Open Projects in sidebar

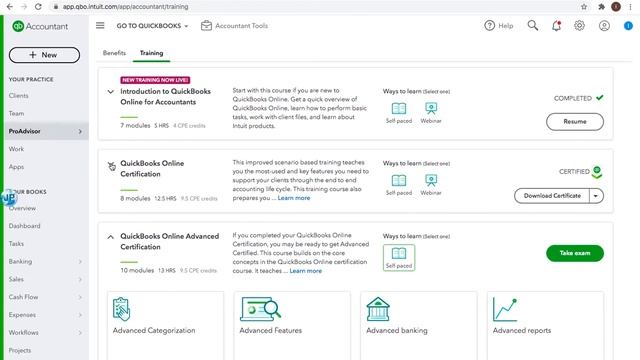point(20,350)
